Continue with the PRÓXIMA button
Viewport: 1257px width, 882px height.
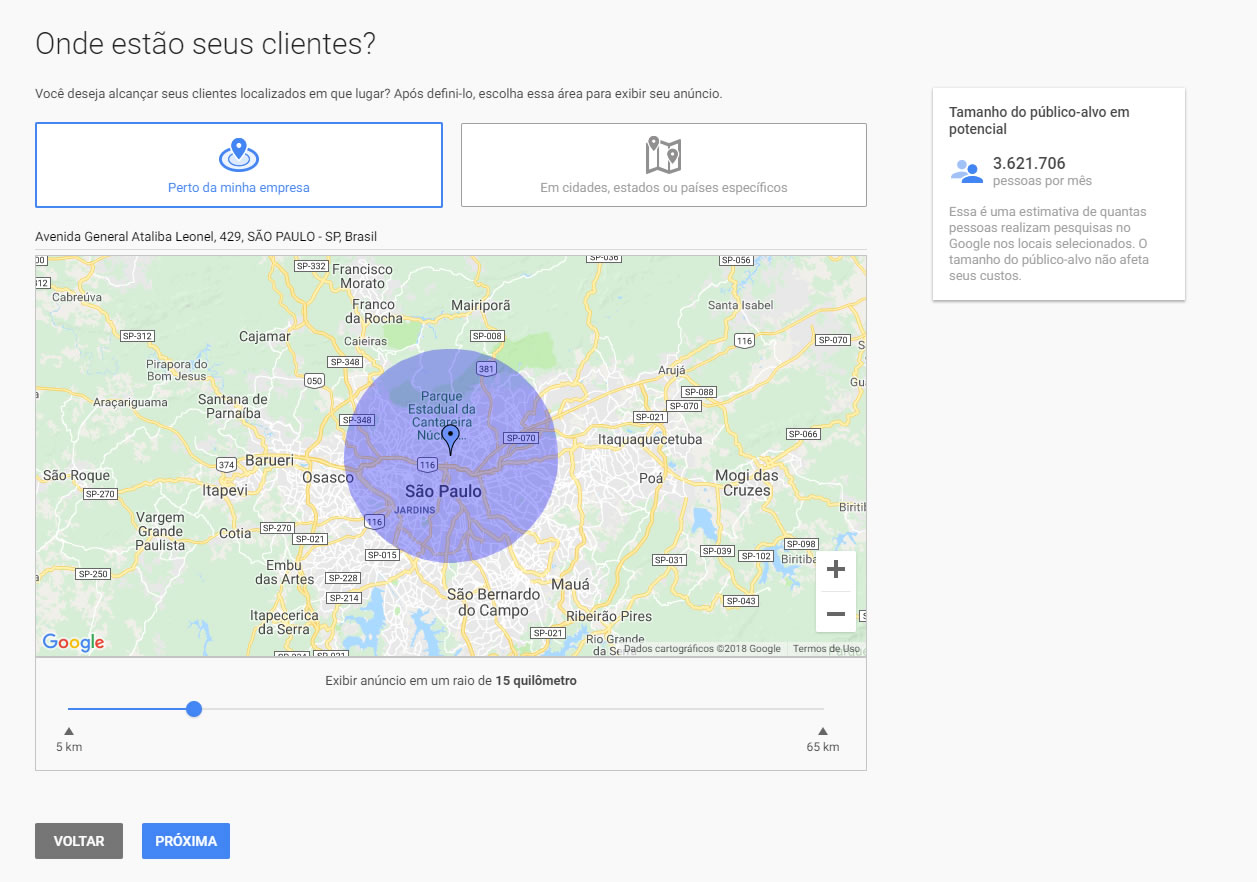pos(186,841)
